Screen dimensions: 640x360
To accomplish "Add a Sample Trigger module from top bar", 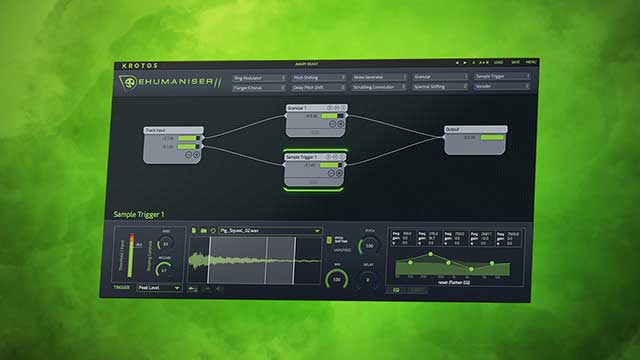I will 502,76.
